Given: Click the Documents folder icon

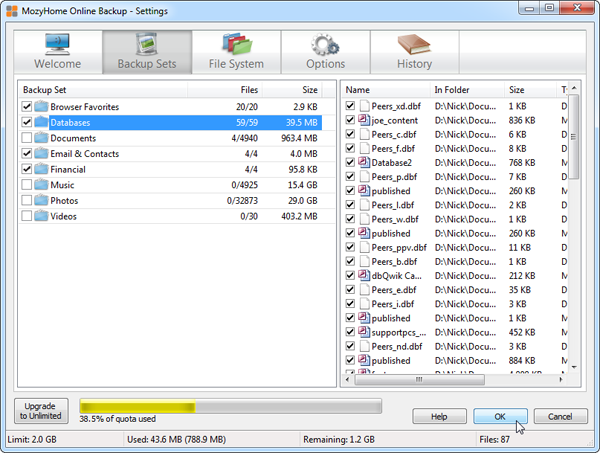Looking at the screenshot, I should coord(41,138).
